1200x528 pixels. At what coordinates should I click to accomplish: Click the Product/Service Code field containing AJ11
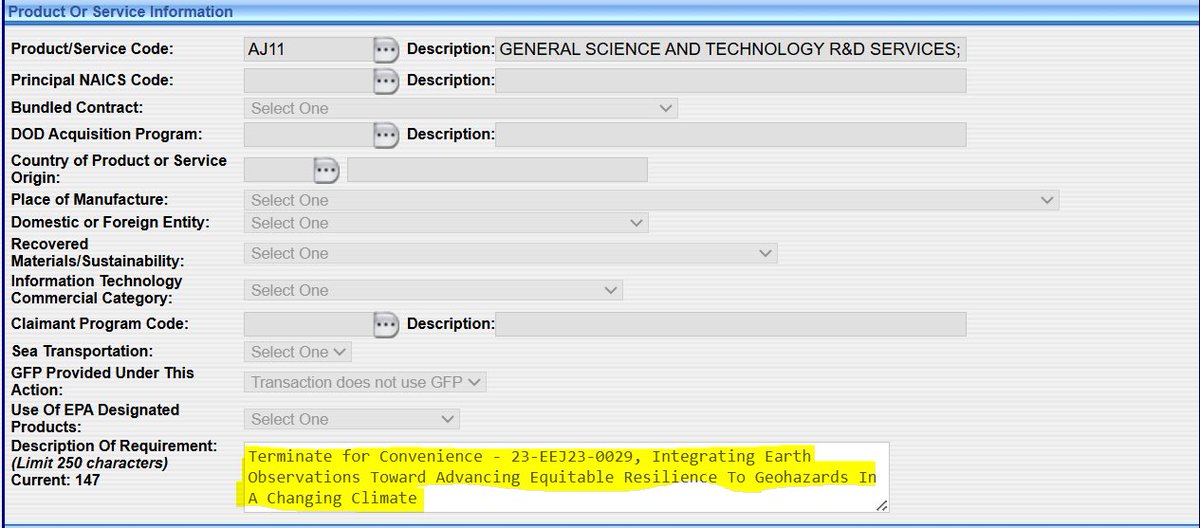point(308,50)
